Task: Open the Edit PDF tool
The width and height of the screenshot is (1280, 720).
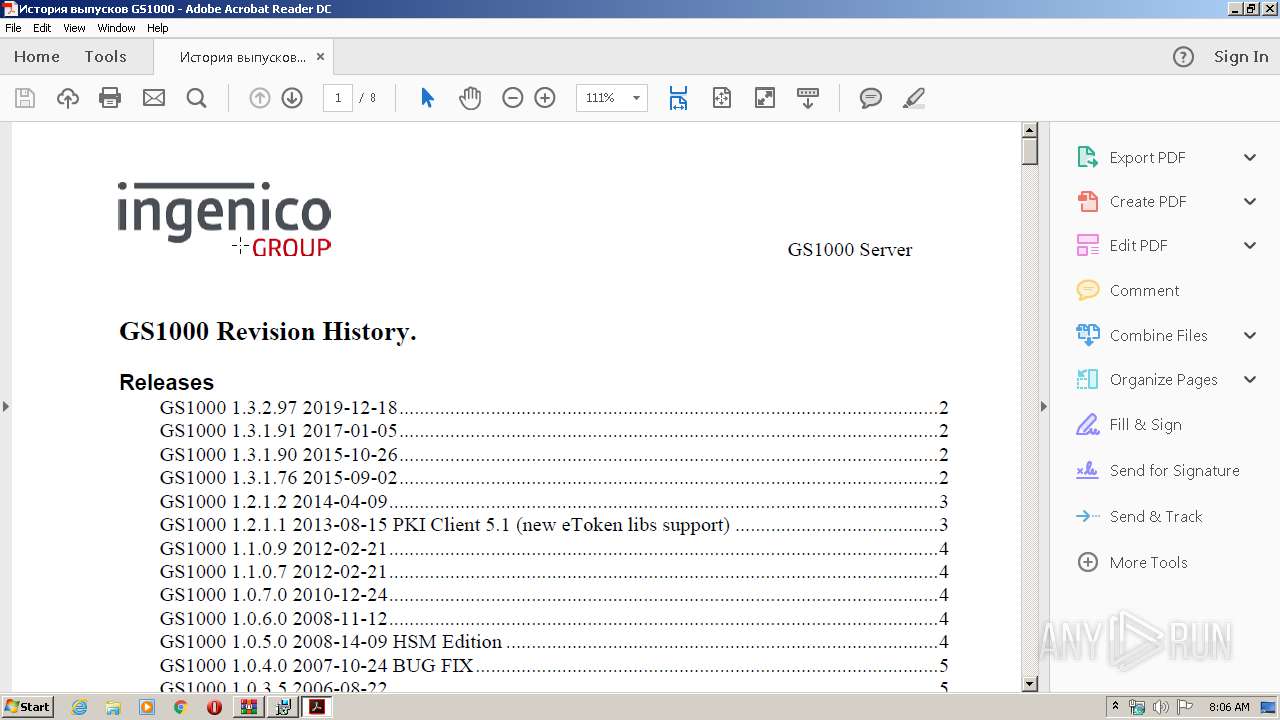Action: (1139, 246)
